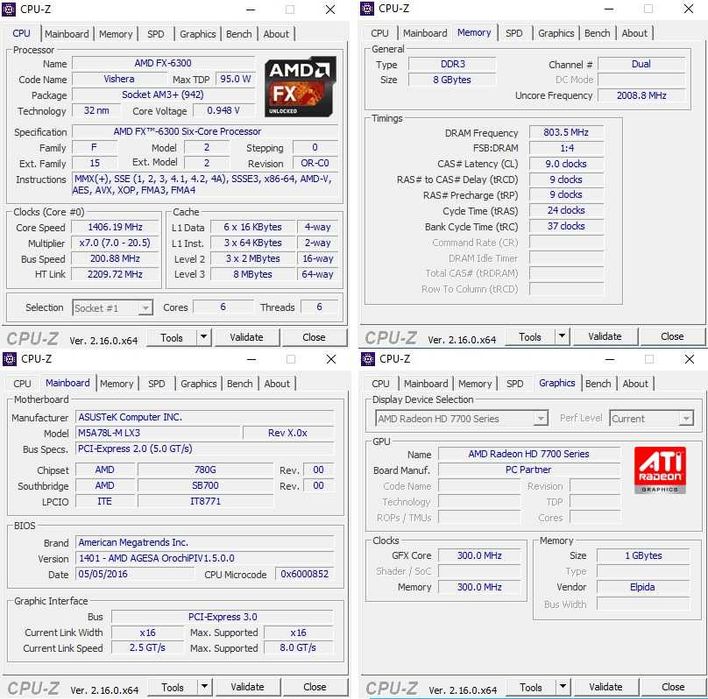The width and height of the screenshot is (708, 699).
Task: Click Close button in the CPU window
Action: pyautogui.click(x=314, y=337)
